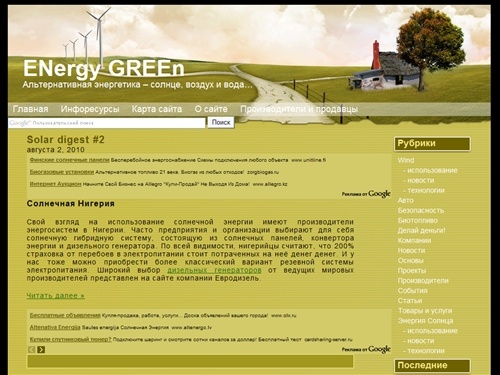The width and height of the screenshot is (500, 375).
Task: Open the Биогазовые установки ad link
Action: pos(62,172)
